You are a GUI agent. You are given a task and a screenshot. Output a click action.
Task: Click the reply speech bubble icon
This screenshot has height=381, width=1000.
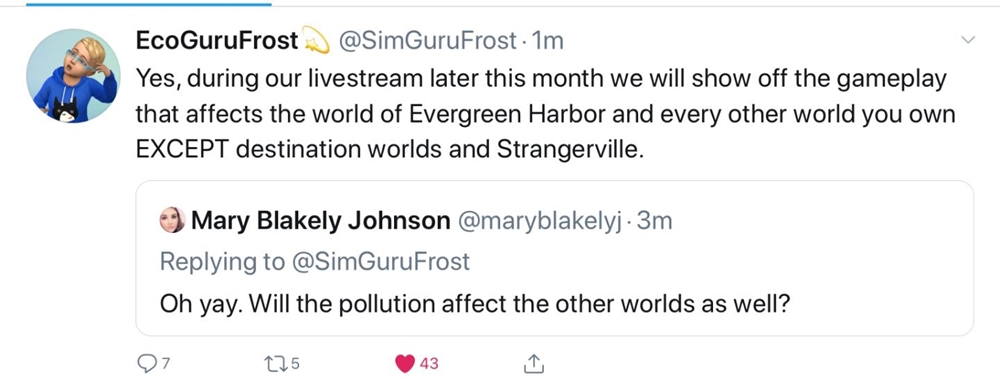tap(147, 363)
